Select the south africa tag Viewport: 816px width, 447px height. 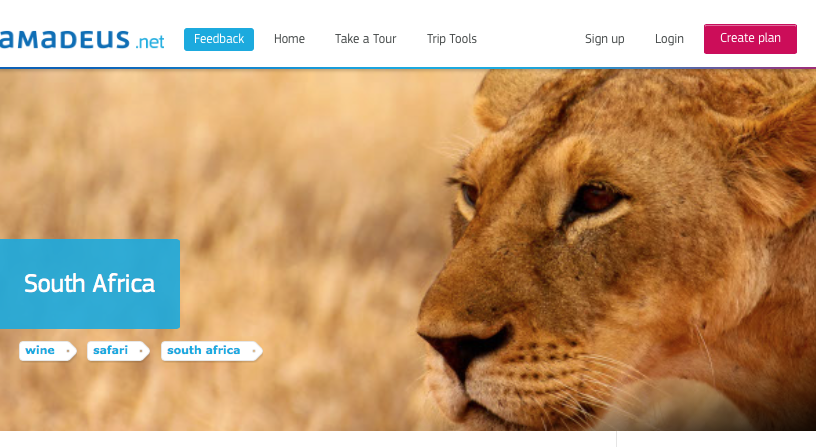[212, 351]
